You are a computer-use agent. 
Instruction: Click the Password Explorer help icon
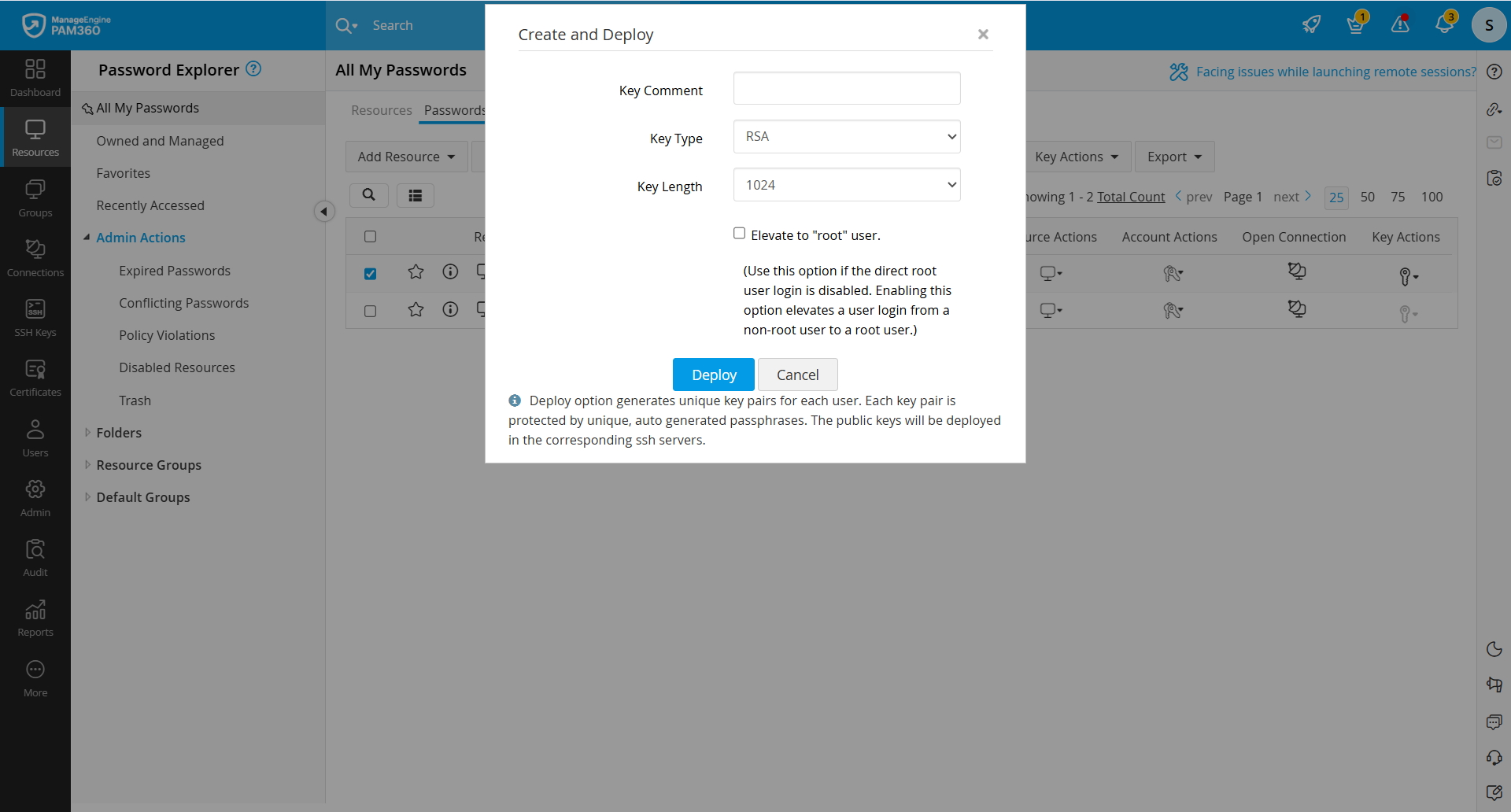point(253,68)
